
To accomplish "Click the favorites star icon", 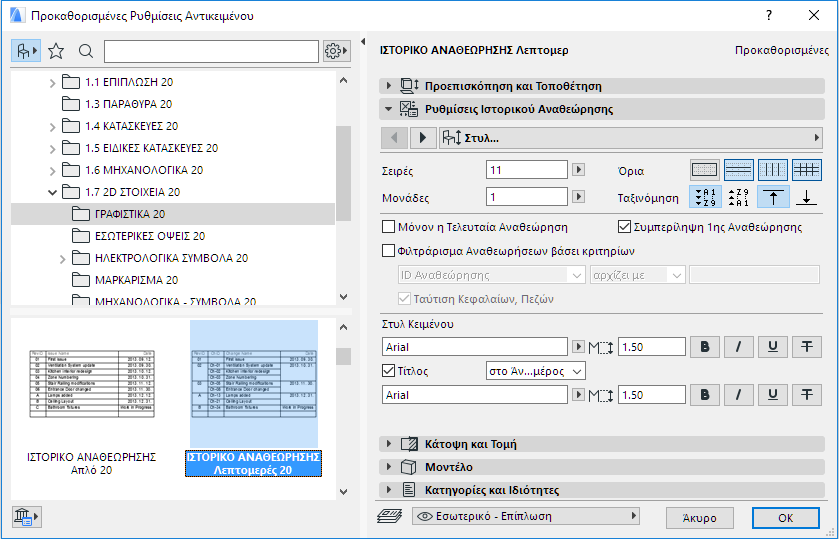I will 56,51.
